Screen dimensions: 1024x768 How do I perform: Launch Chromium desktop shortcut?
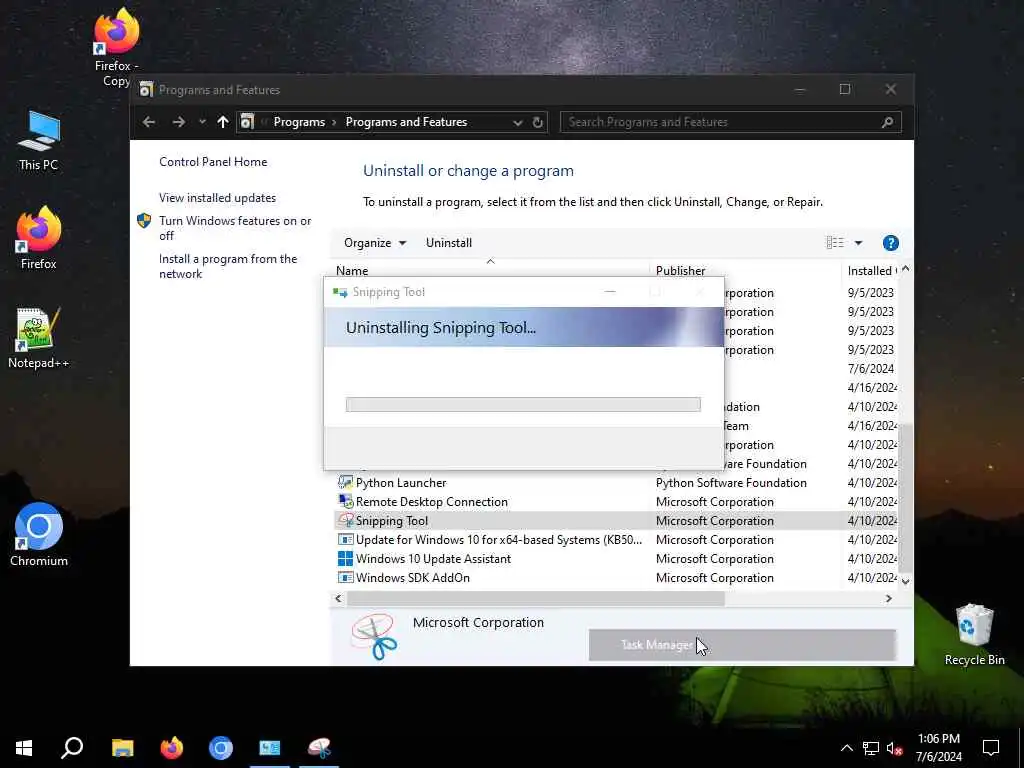(x=39, y=534)
